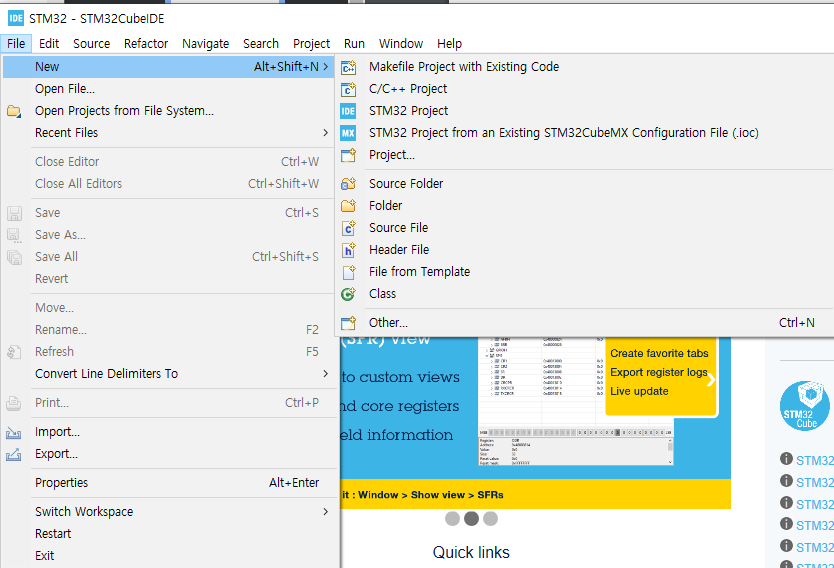Select File from Template entry
Viewport: 834px width, 568px height.
pos(585,271)
